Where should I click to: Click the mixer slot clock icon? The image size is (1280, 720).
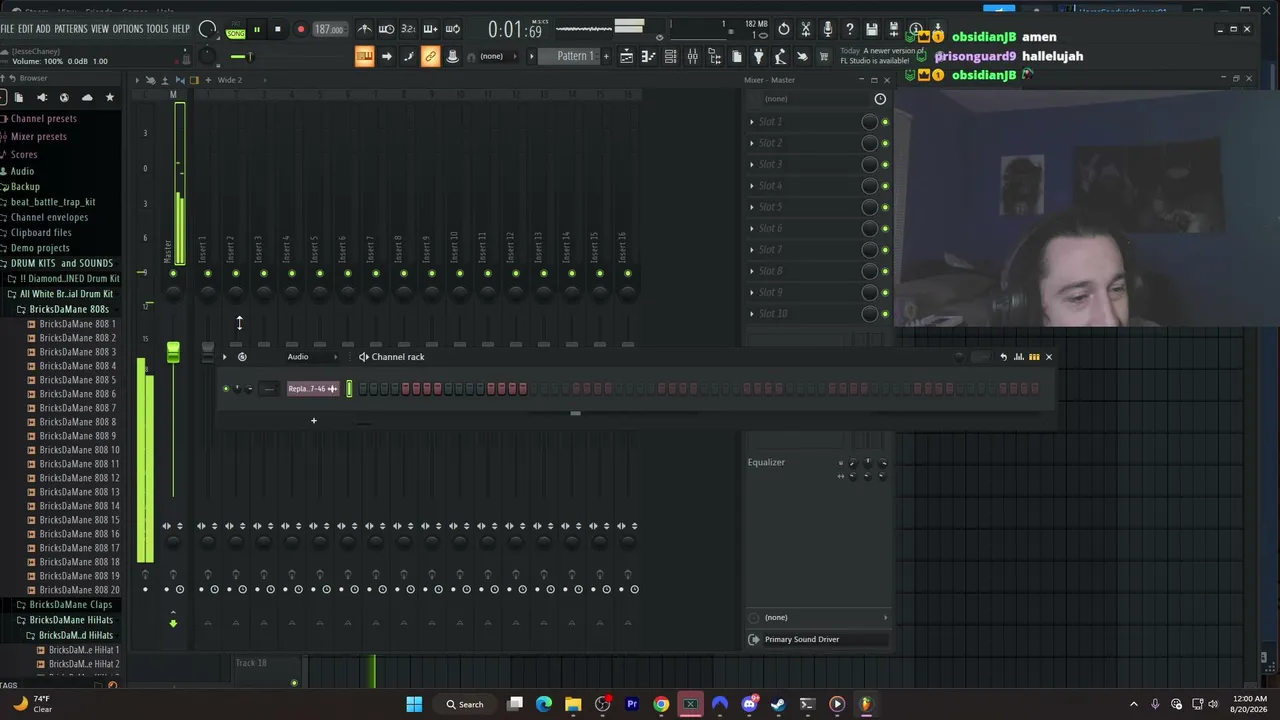pos(880,99)
